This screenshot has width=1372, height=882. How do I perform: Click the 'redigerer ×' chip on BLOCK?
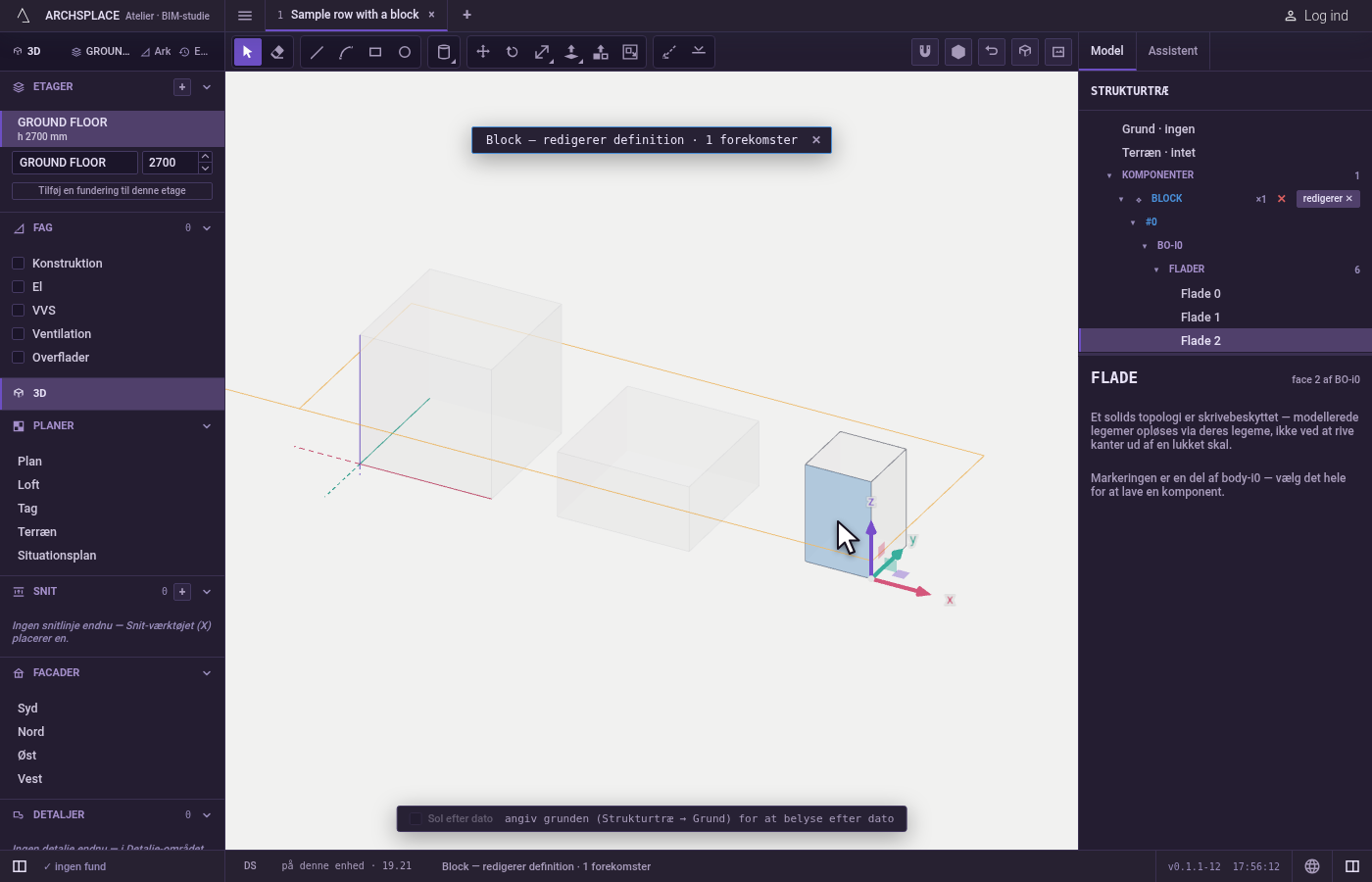tap(1328, 199)
